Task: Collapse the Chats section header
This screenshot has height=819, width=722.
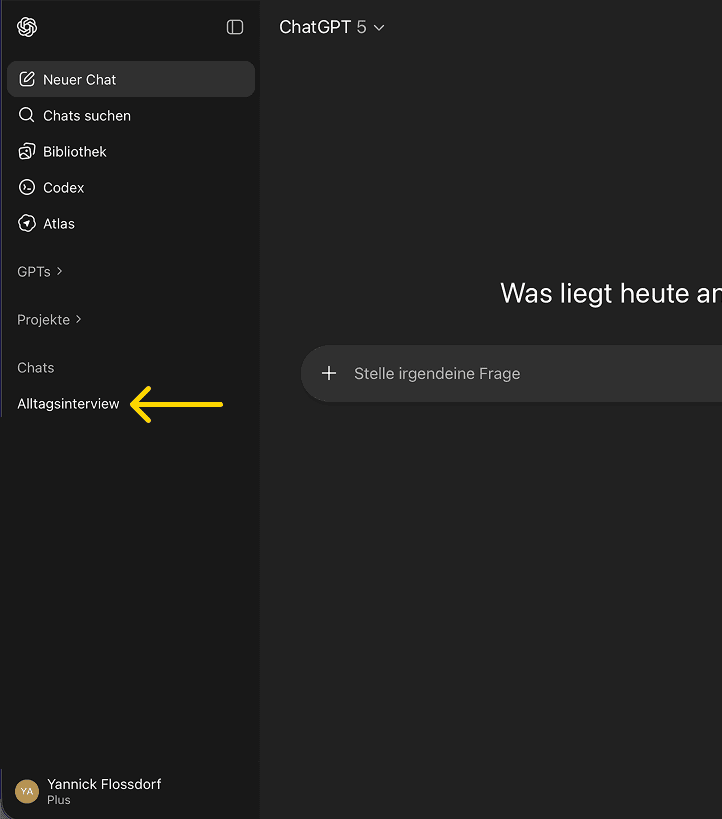Action: (36, 367)
